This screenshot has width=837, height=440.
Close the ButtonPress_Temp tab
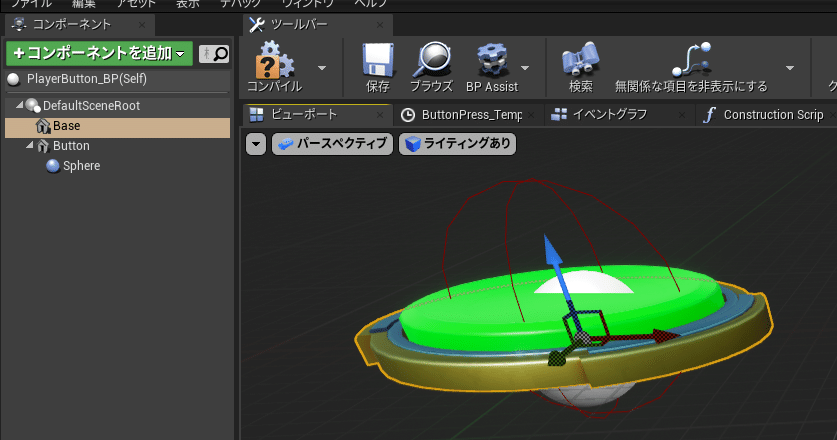point(531,115)
